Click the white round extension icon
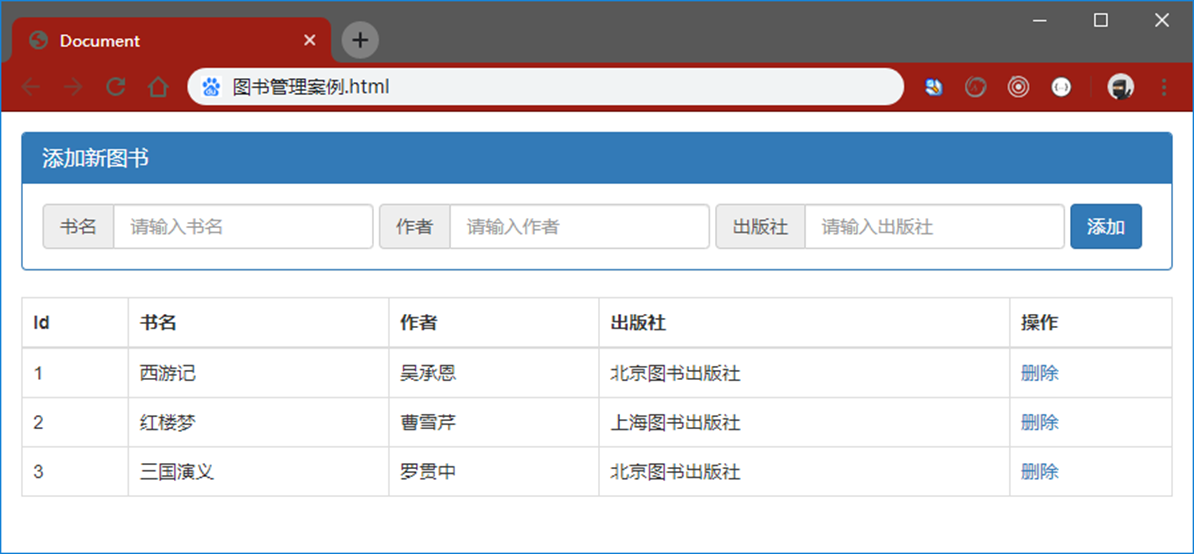Image resolution: width=1194 pixels, height=554 pixels. (x=1062, y=88)
